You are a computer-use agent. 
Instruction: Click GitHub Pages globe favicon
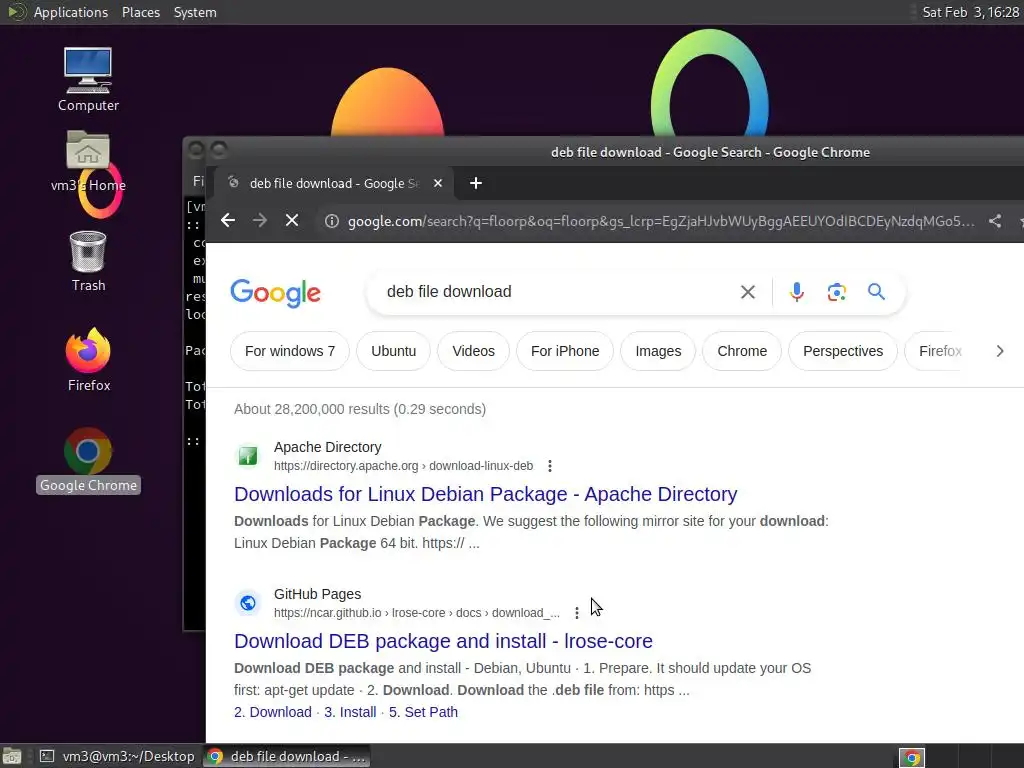(248, 603)
